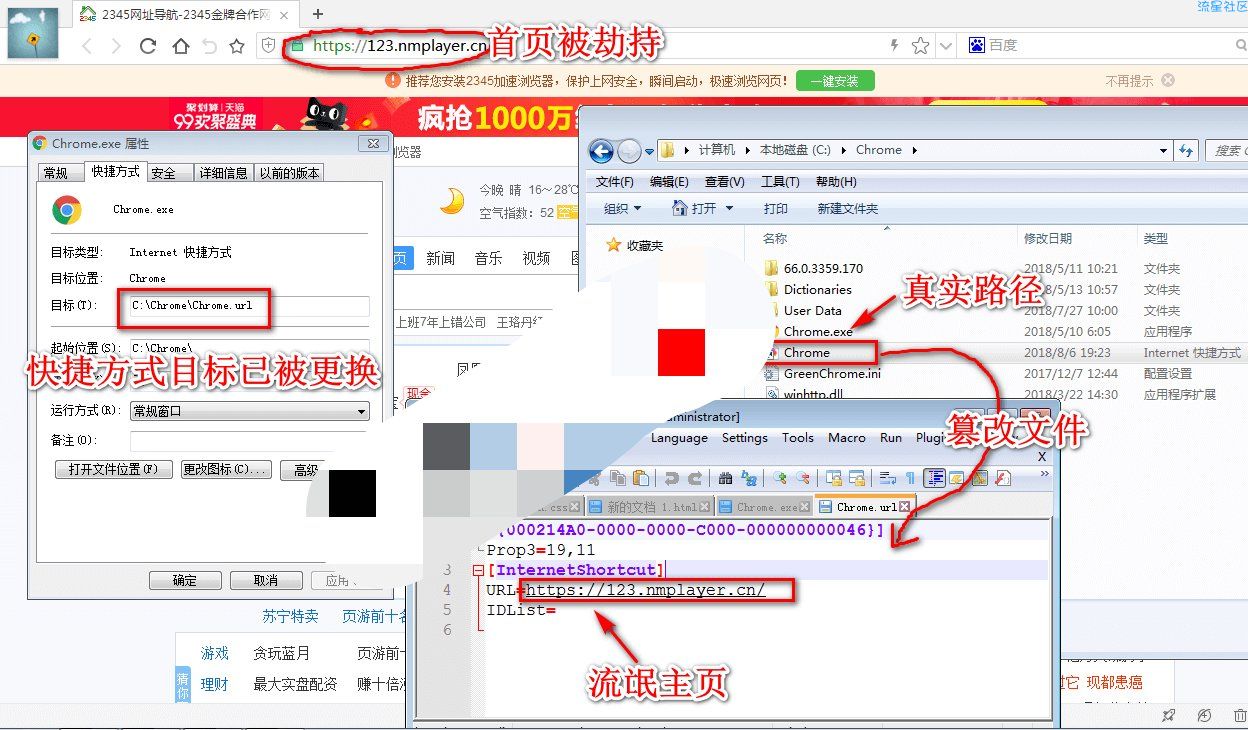Click the Zoom In icon in Notepad++
The image size is (1248, 730).
point(777,478)
